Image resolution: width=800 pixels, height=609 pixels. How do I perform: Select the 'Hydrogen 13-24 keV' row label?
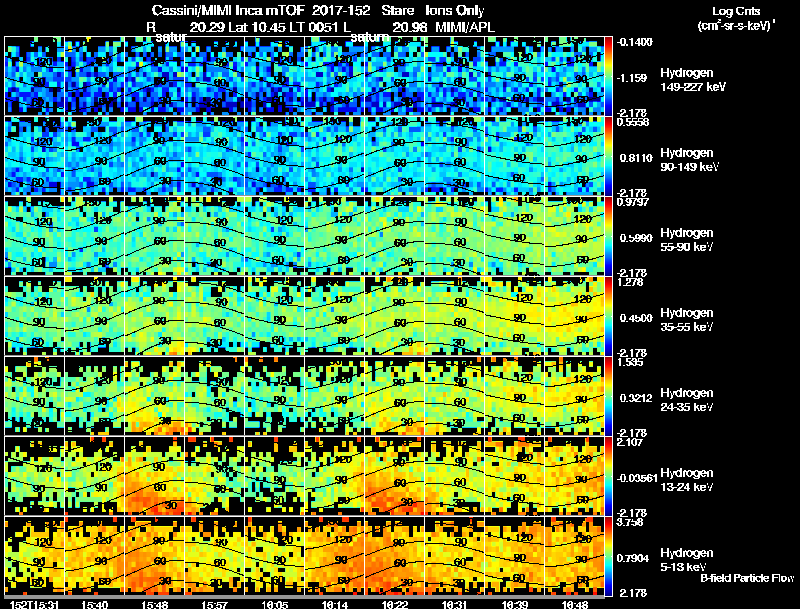tap(686, 480)
